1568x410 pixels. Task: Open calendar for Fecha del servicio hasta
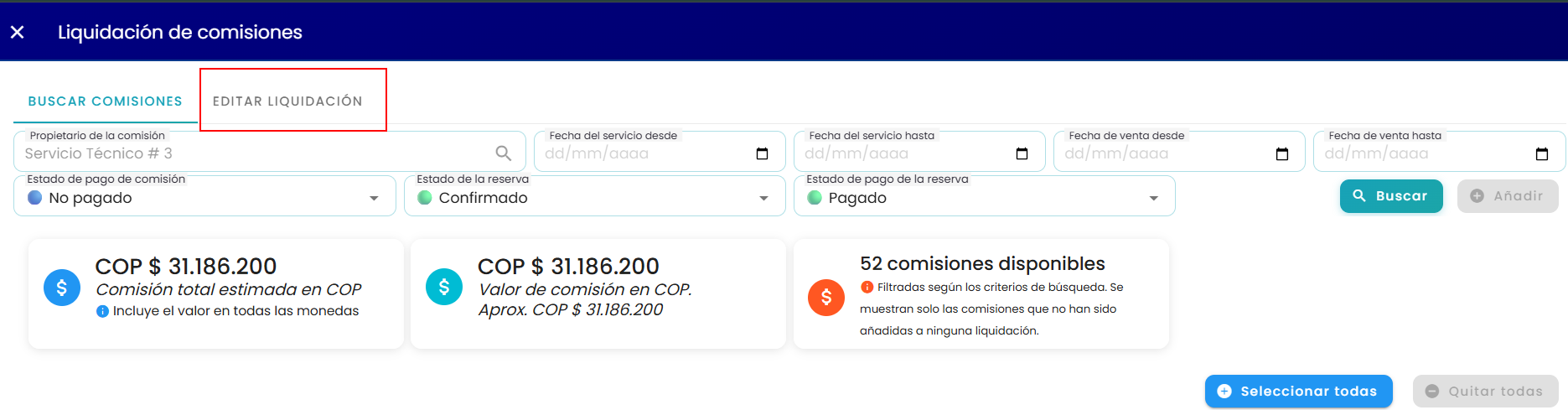pyautogui.click(x=1022, y=153)
